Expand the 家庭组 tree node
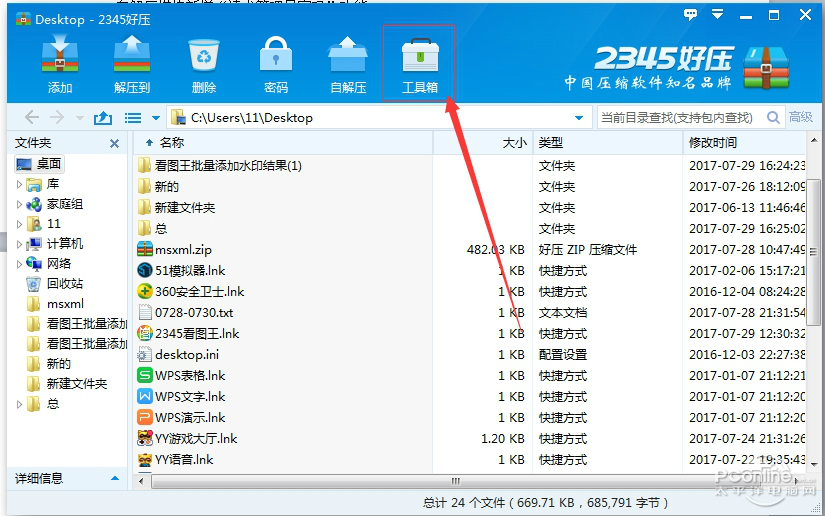 [x=19, y=204]
